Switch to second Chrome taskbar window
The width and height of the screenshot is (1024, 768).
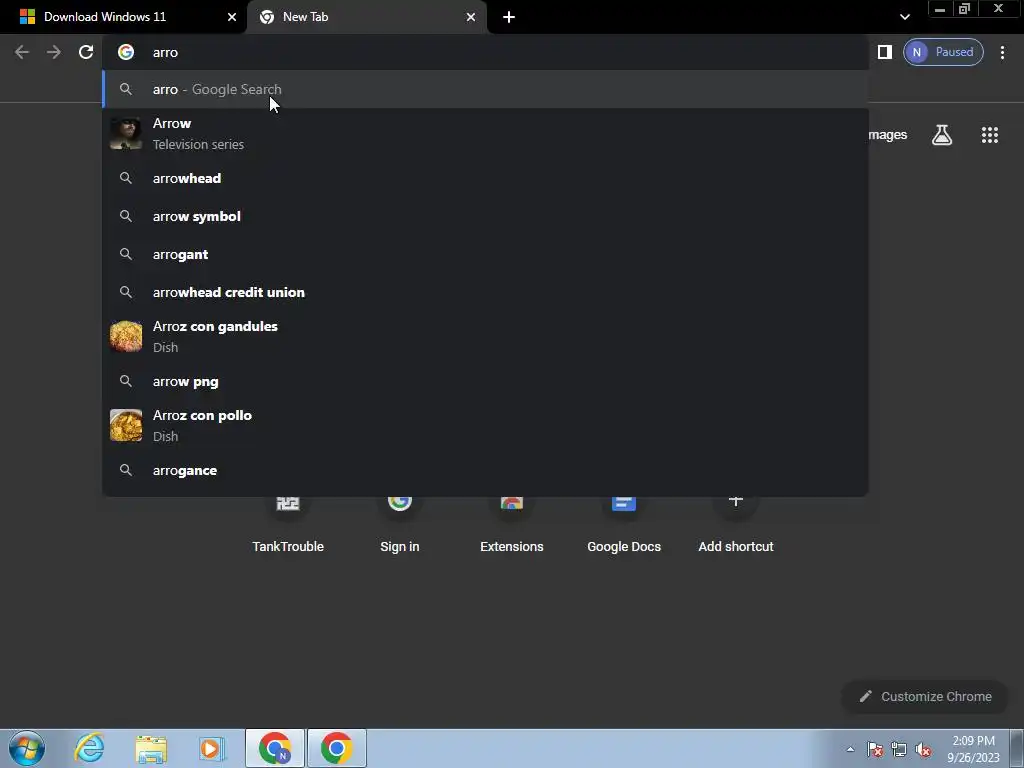pyautogui.click(x=337, y=748)
